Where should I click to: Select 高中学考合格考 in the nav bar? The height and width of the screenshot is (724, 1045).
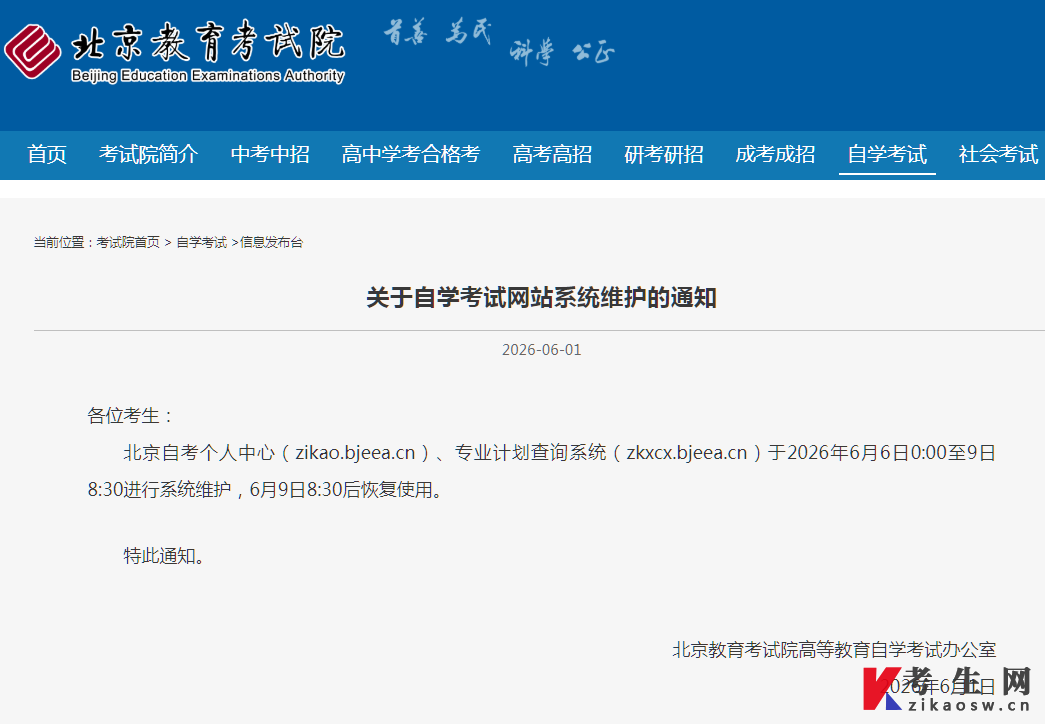pos(411,154)
